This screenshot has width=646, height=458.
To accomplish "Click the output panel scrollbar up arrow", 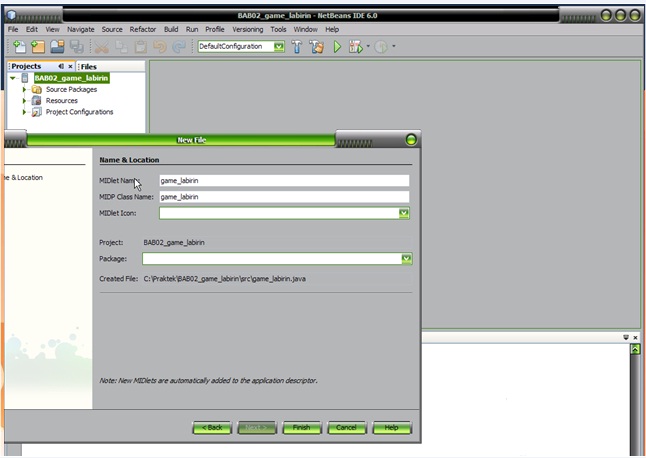I will click(x=635, y=349).
